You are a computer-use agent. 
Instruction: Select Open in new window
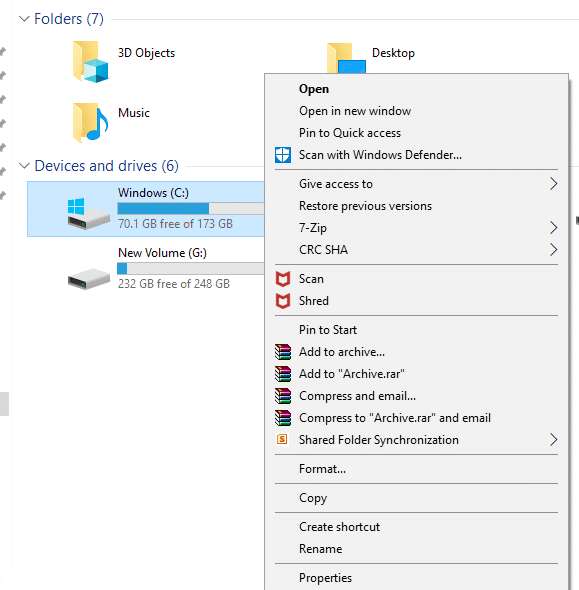416,111
